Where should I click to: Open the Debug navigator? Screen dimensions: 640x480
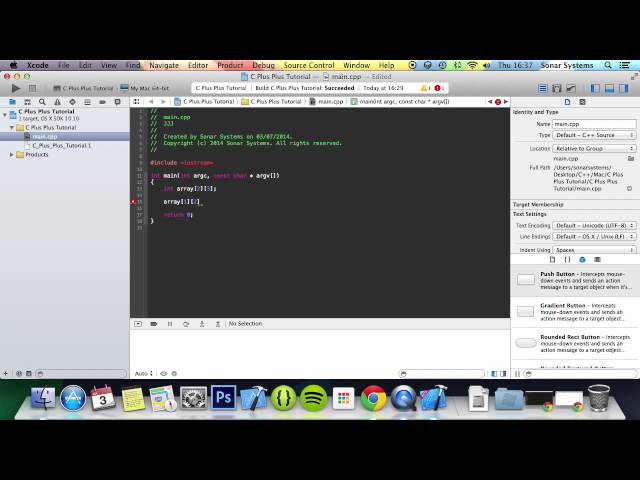[87, 102]
